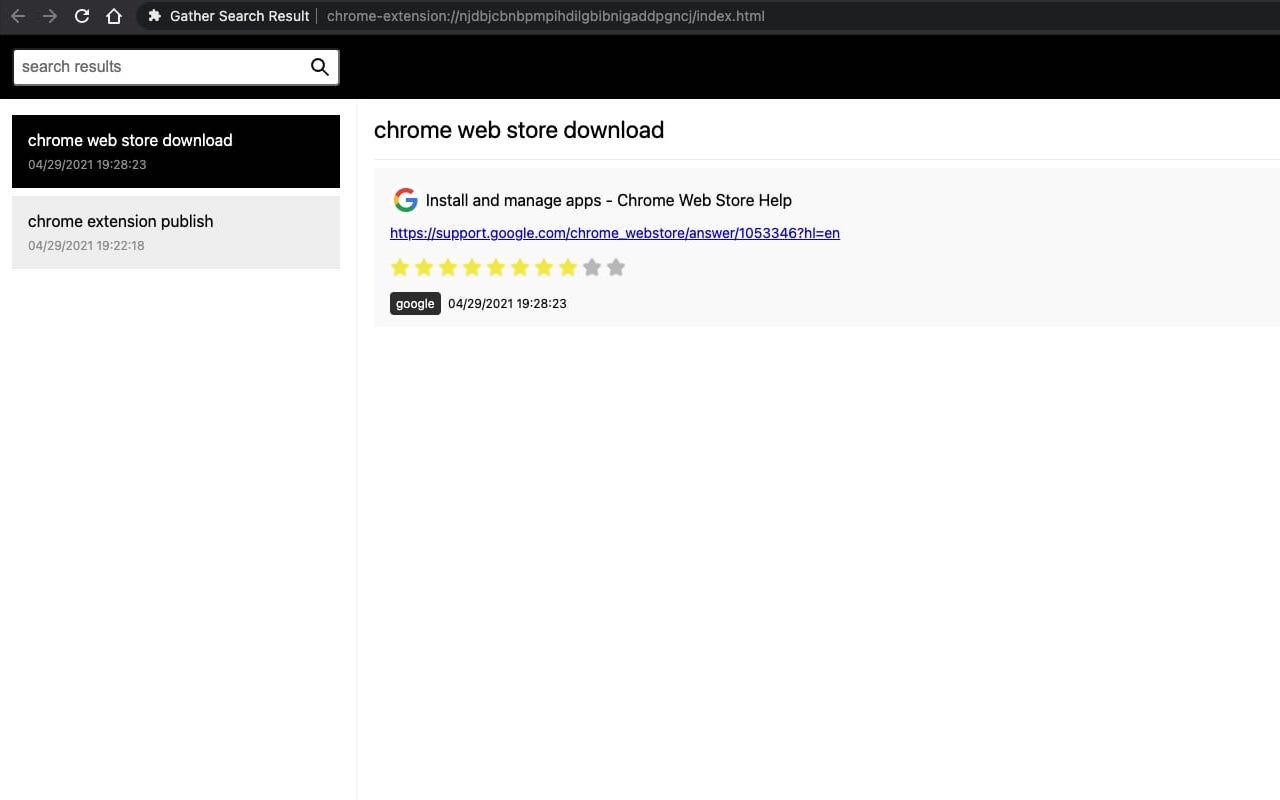Set rating to two stars

[x=424, y=267]
